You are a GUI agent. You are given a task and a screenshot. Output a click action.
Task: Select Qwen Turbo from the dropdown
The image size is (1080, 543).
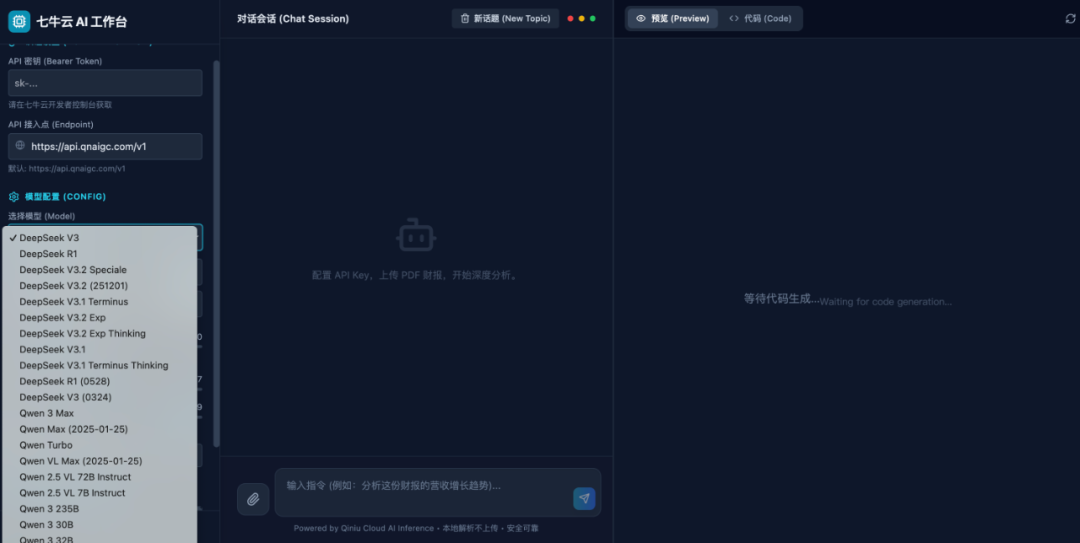point(46,445)
